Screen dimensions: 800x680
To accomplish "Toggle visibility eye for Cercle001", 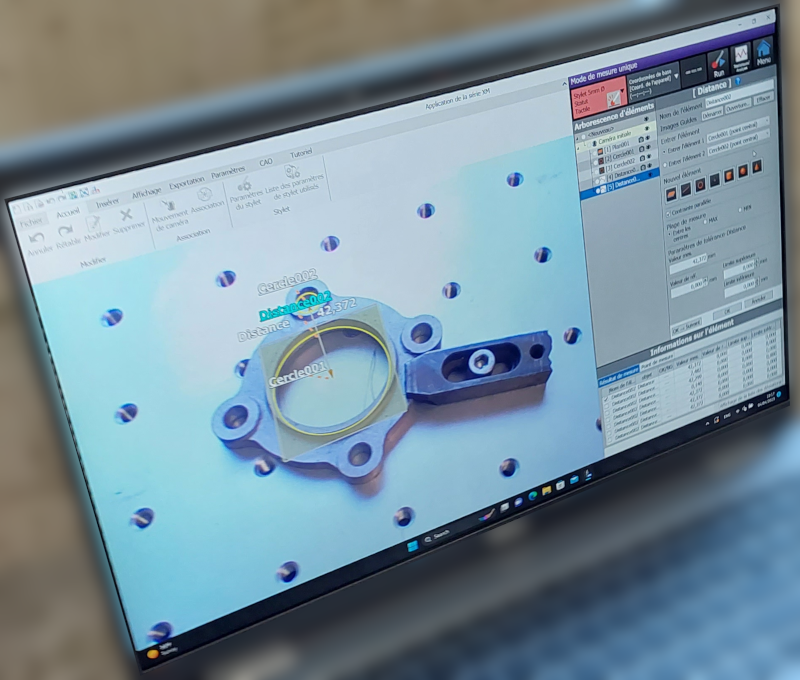I will 649,147.
